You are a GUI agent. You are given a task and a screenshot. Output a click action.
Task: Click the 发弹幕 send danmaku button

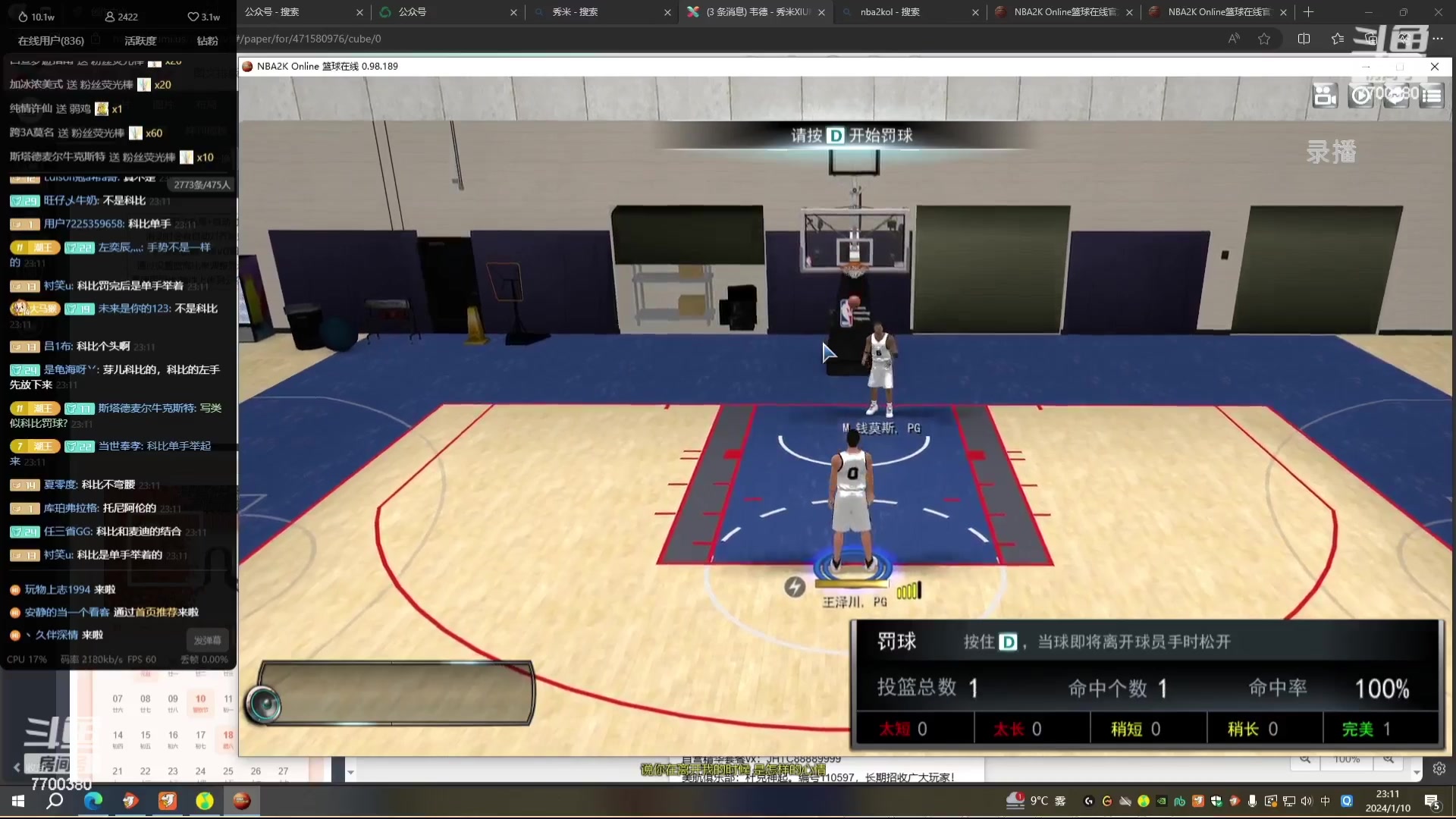(207, 641)
